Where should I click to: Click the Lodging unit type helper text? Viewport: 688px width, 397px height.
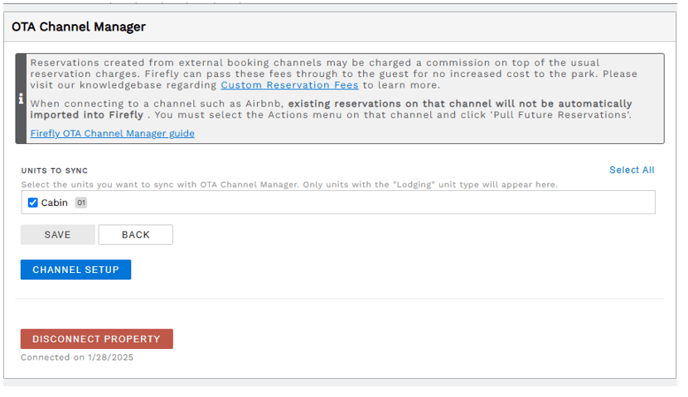coord(290,185)
